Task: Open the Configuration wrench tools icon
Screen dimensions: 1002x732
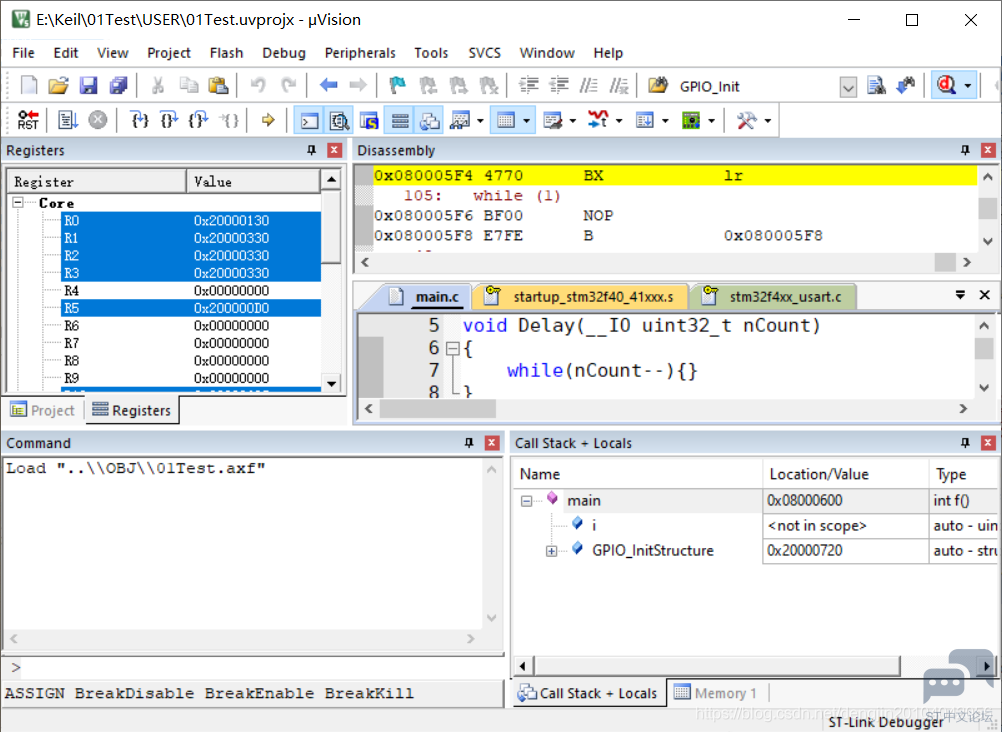Action: (746, 120)
